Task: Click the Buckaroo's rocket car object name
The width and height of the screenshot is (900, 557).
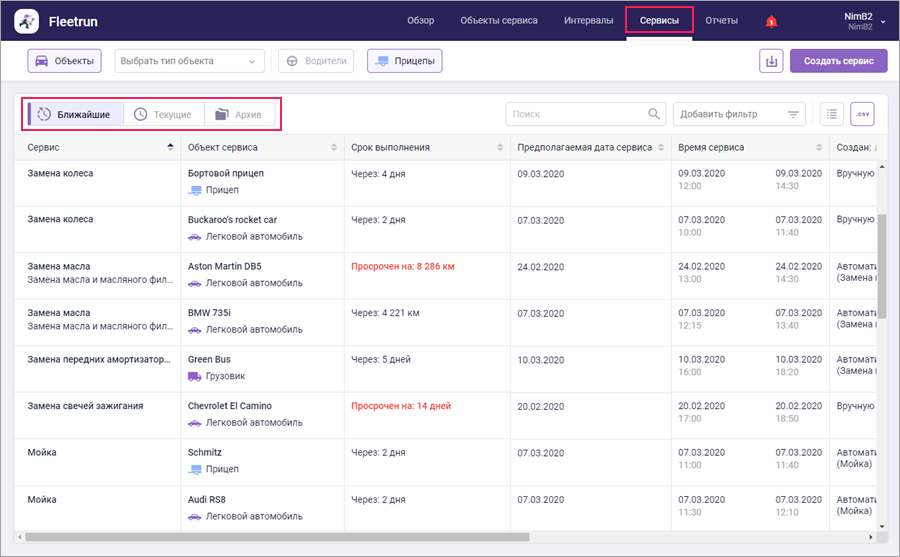Action: 232,220
